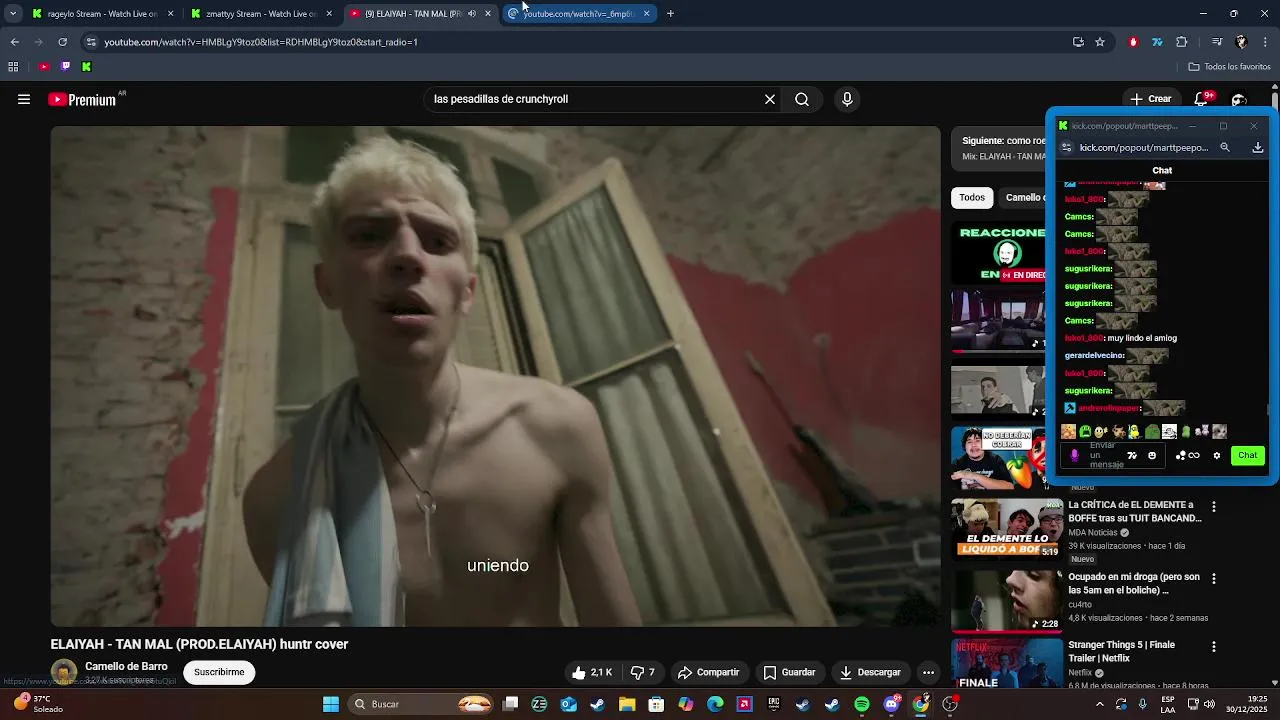The image size is (1280, 720).
Task: Dislike the video showing 7 dislikes
Action: 641,672
